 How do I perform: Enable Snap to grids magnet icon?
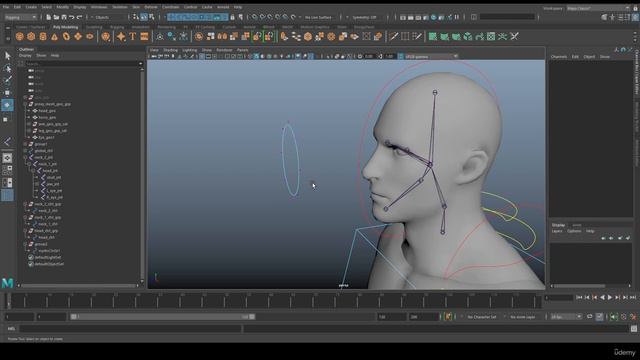254,17
